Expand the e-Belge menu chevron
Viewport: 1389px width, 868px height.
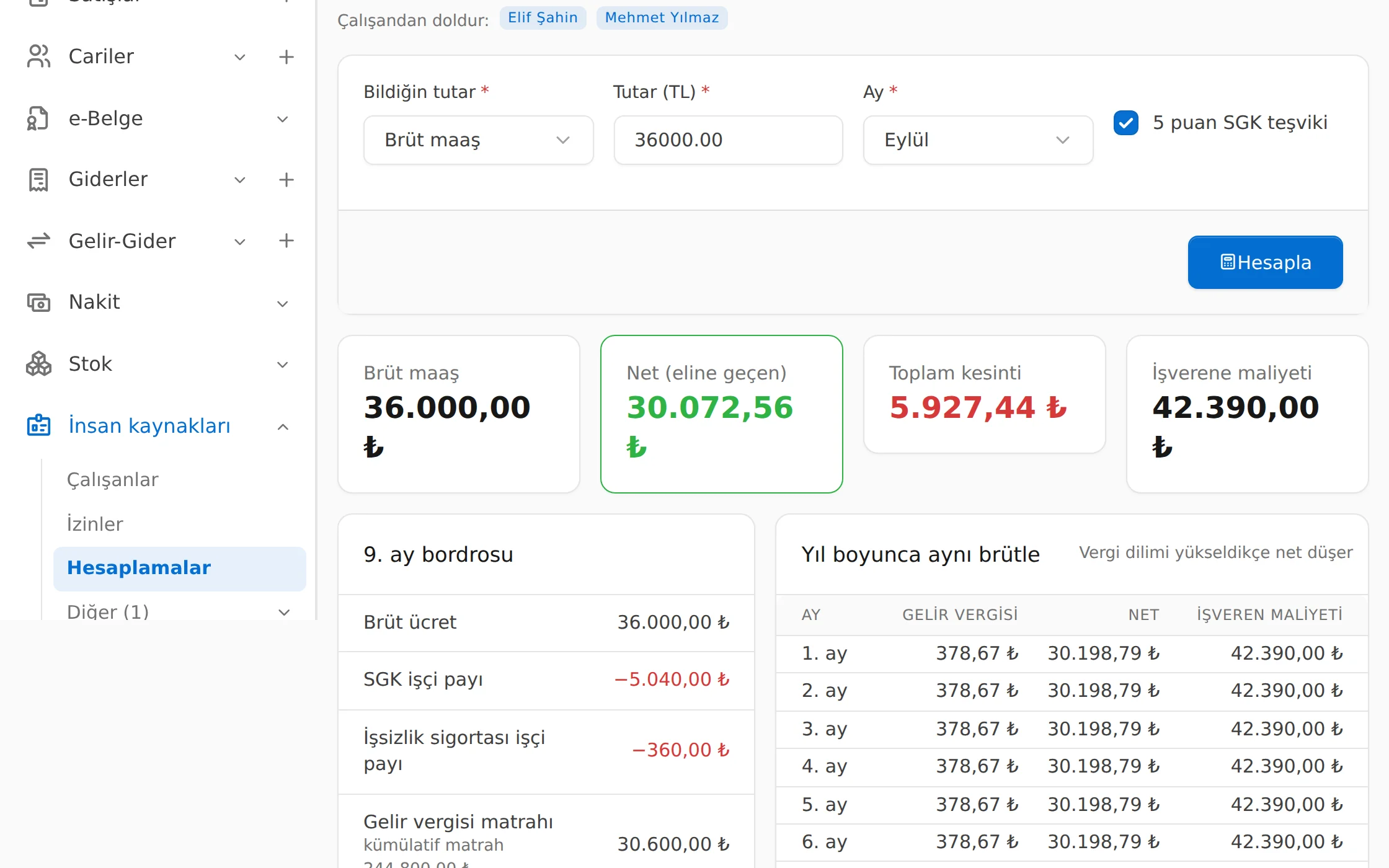pos(283,119)
